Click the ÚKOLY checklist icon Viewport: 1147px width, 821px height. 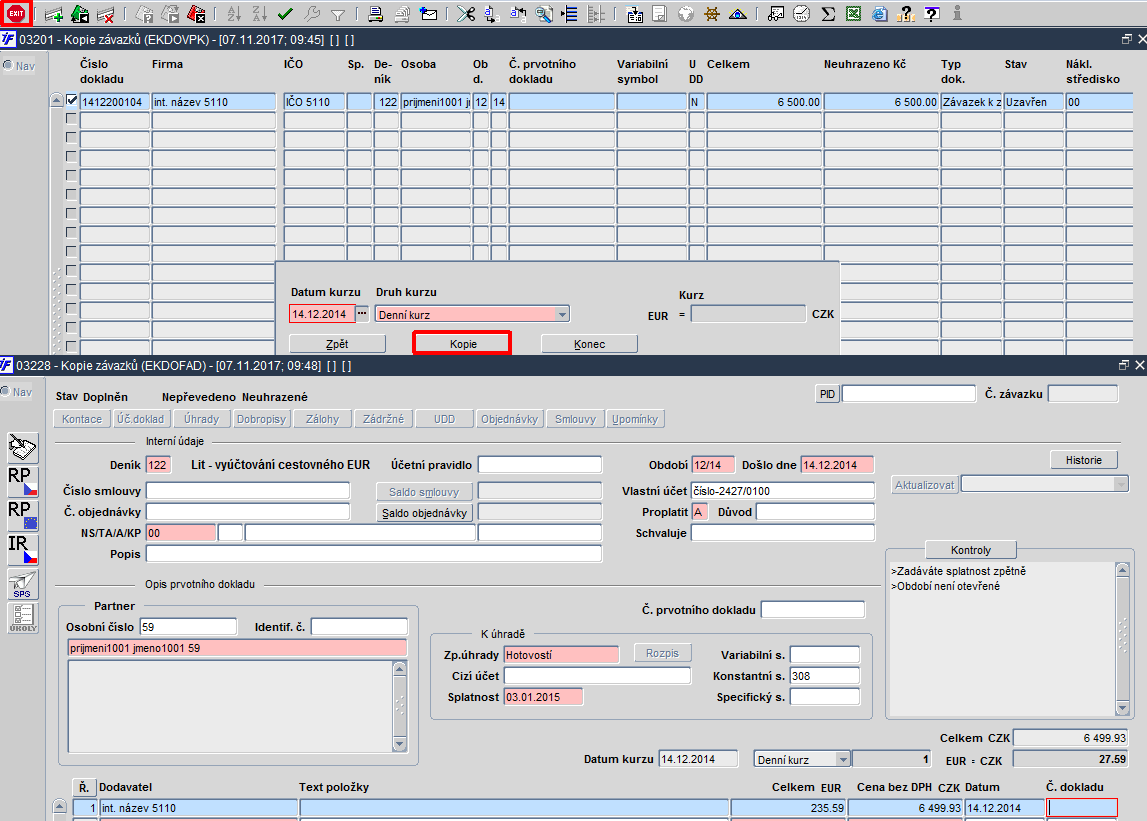click(x=22, y=618)
